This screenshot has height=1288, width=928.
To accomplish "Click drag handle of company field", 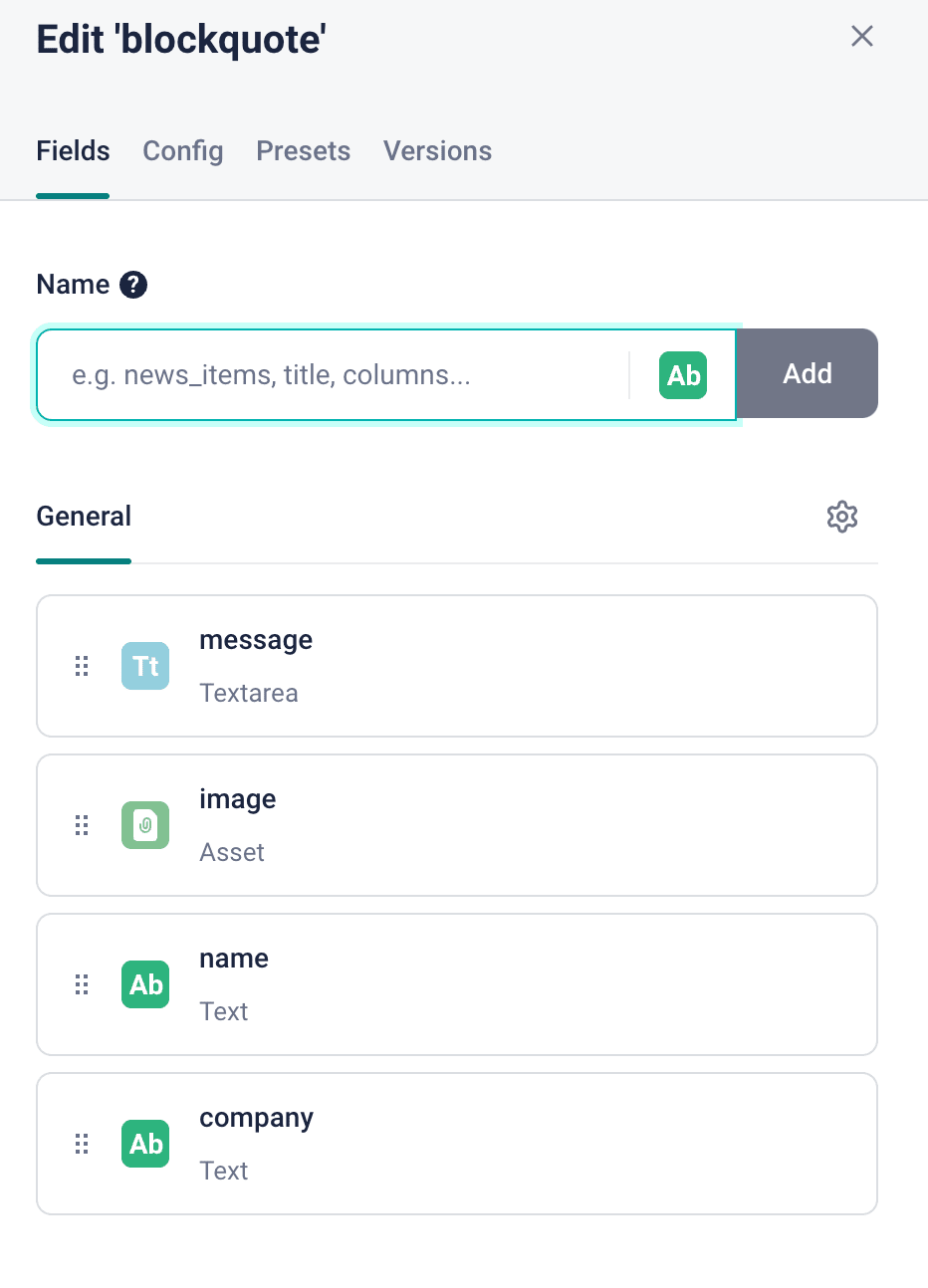I will pyautogui.click(x=82, y=1144).
